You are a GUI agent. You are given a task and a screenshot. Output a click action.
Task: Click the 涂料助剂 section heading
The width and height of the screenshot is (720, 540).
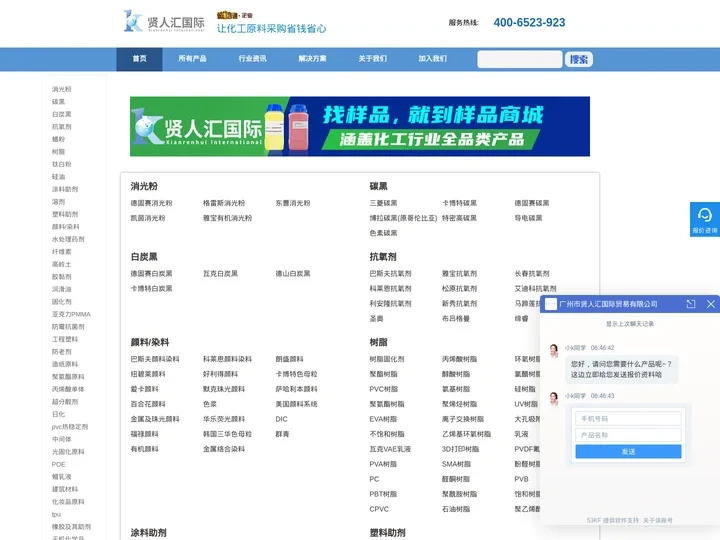pos(148,533)
